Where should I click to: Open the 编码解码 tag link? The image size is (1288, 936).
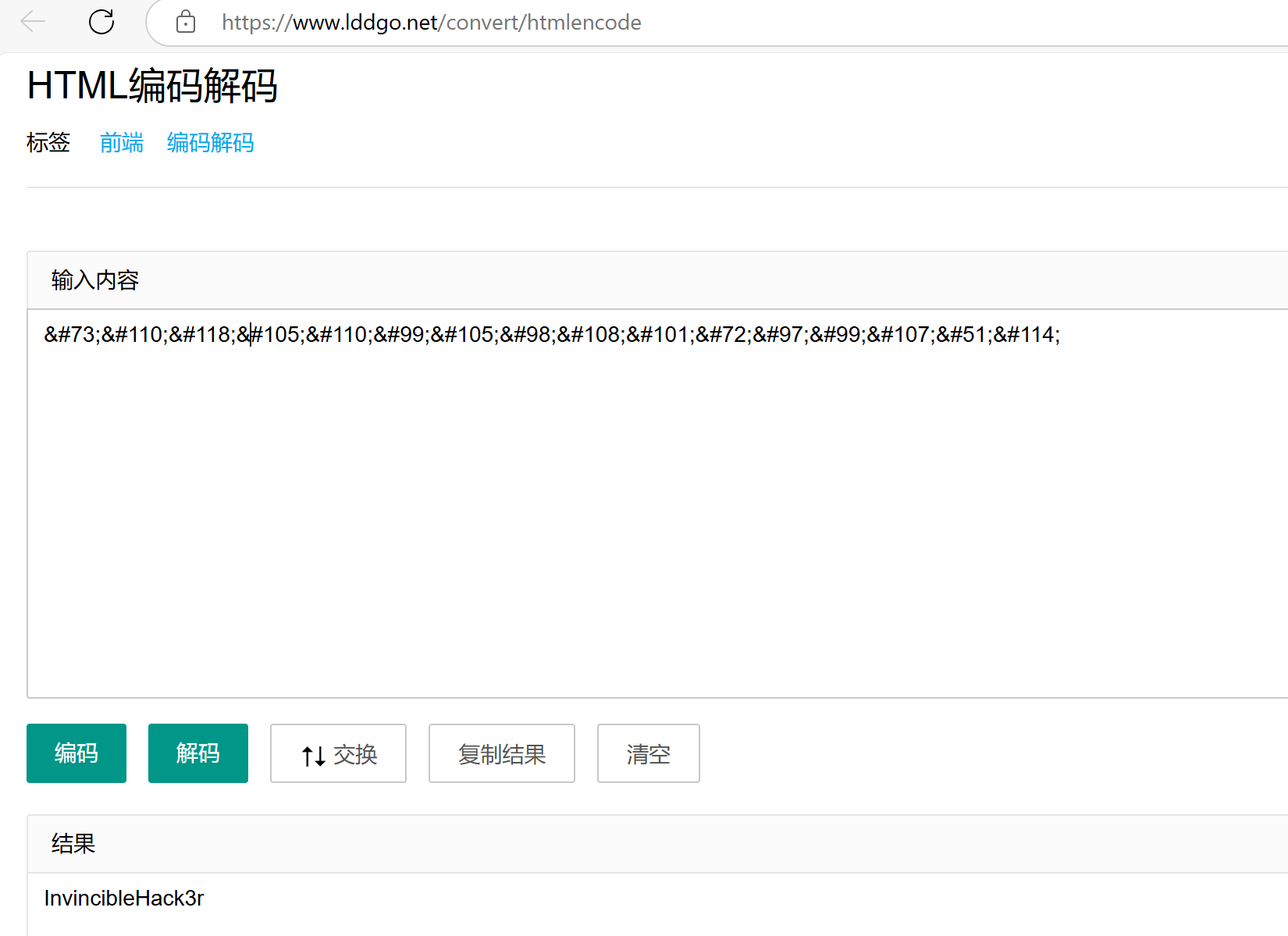coord(210,143)
